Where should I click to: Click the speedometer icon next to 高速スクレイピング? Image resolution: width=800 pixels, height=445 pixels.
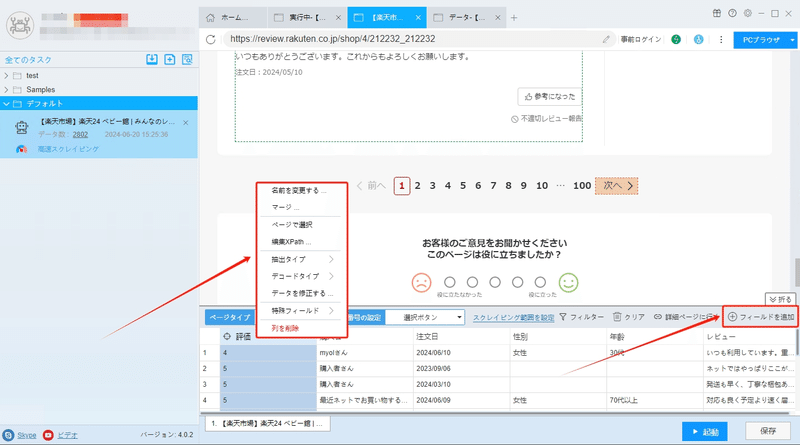[x=21, y=149]
